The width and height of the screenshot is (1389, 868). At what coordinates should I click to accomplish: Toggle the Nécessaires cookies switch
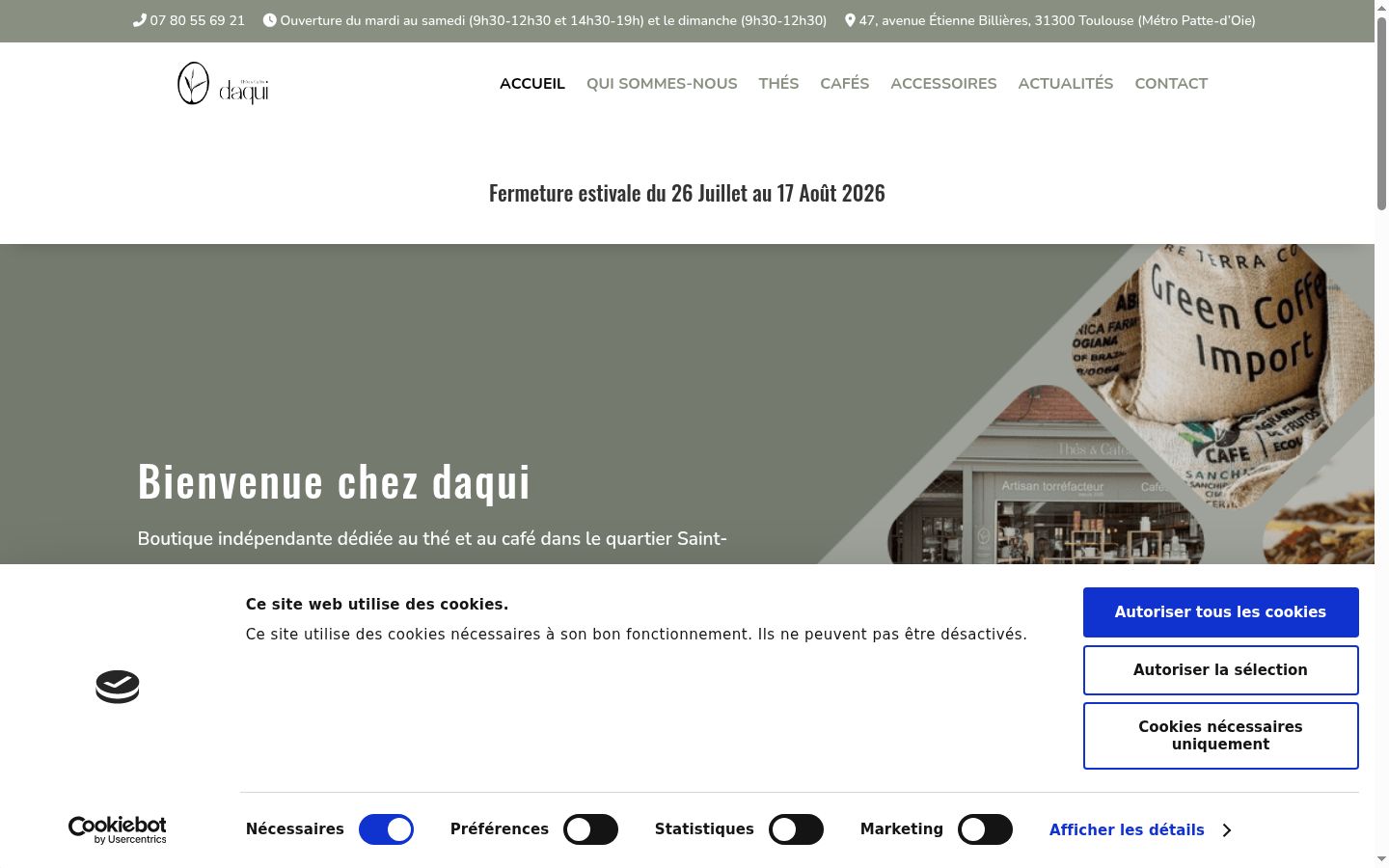(386, 829)
